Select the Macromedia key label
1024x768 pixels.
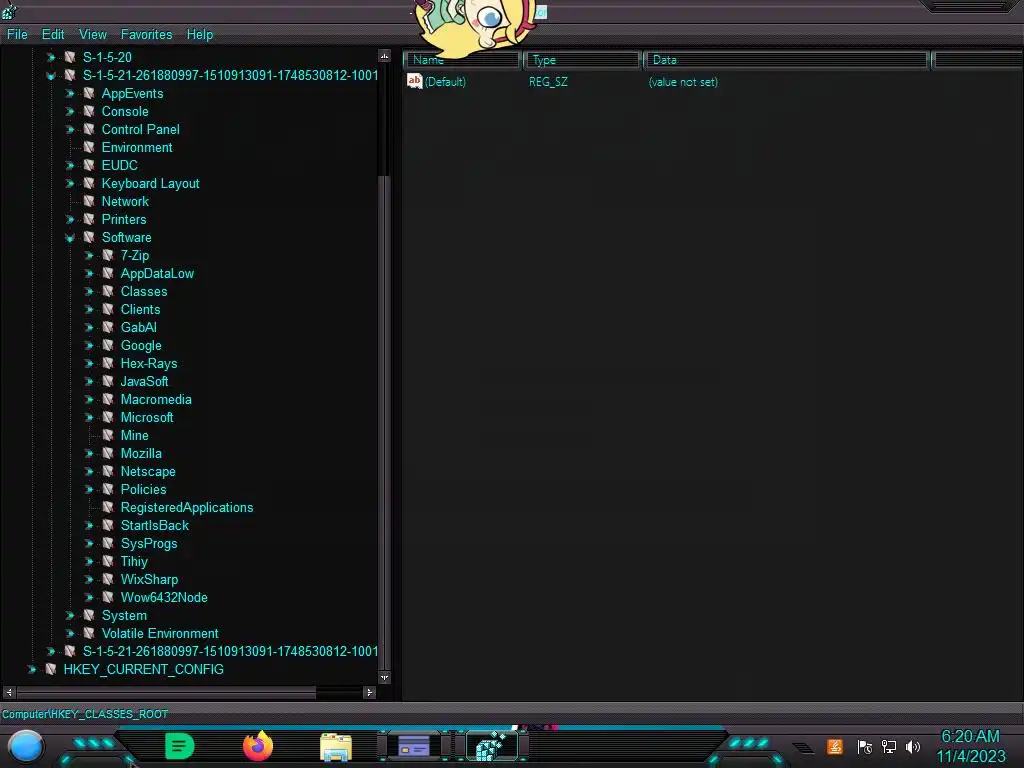156,399
